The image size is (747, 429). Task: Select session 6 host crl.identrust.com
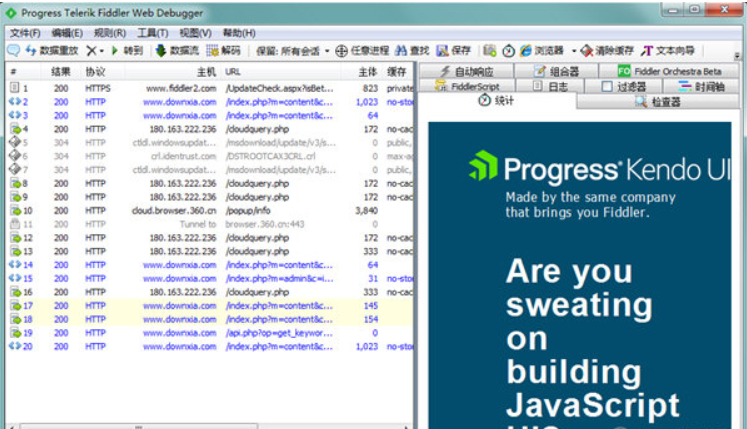coord(183,156)
